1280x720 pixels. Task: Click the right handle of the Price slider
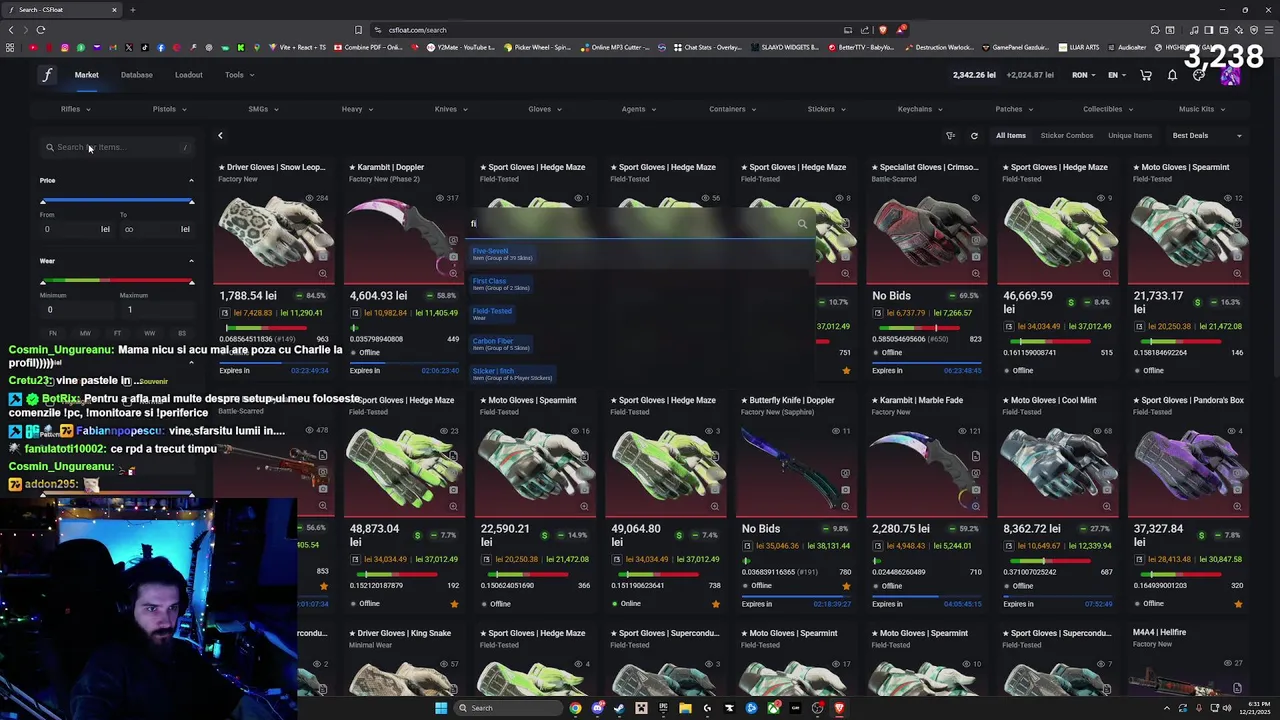point(191,201)
